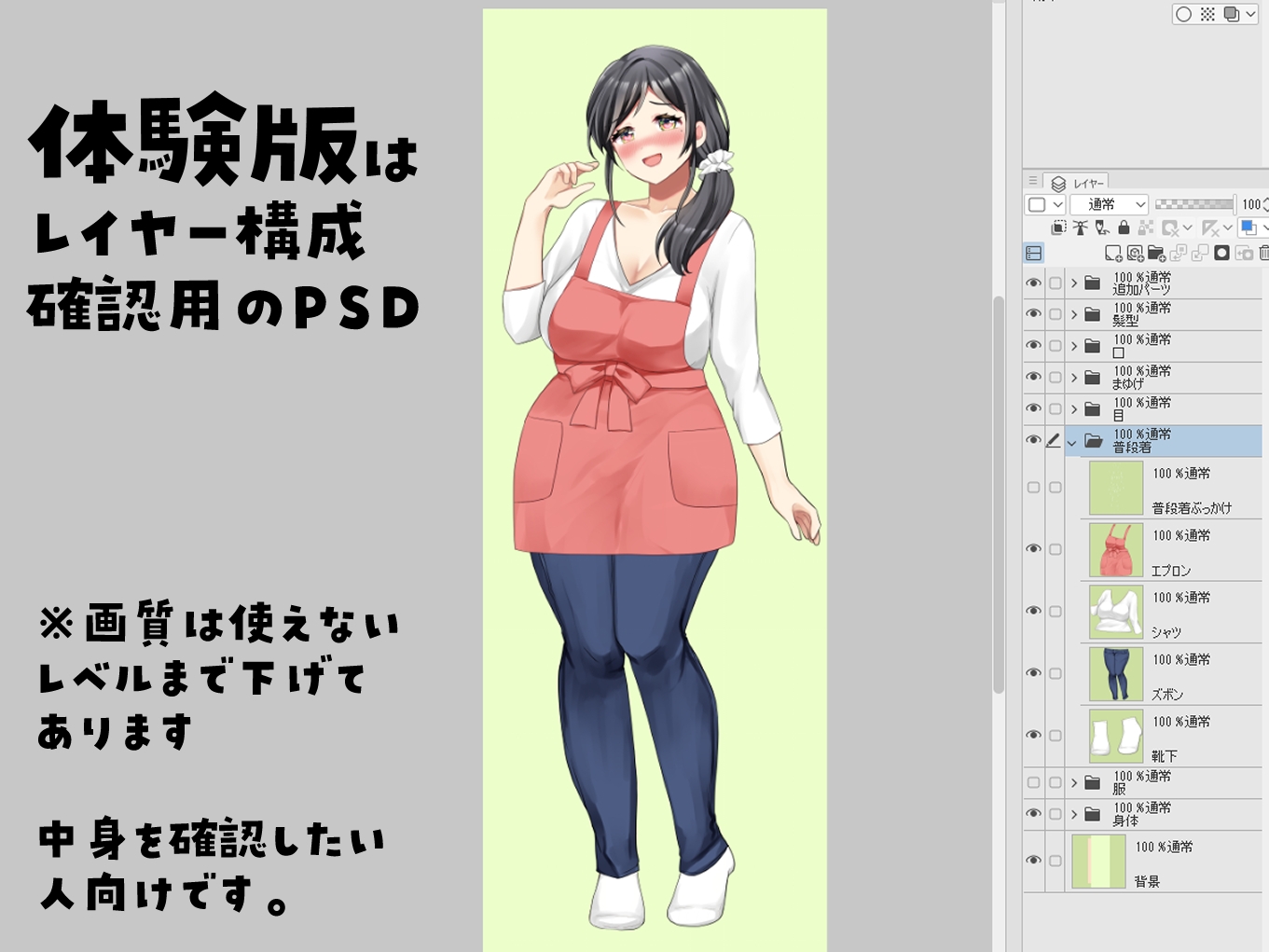Click the New Raster Layer icon
The width and height of the screenshot is (1269, 952).
[x=1112, y=253]
